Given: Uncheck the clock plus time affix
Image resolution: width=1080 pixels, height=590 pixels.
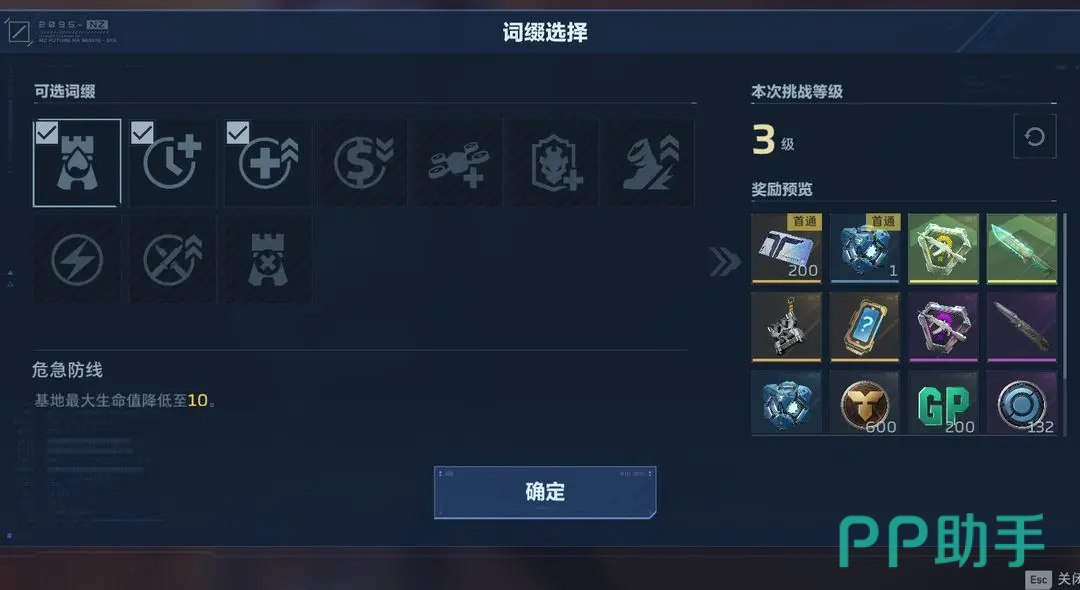Looking at the screenshot, I should click(x=173, y=163).
